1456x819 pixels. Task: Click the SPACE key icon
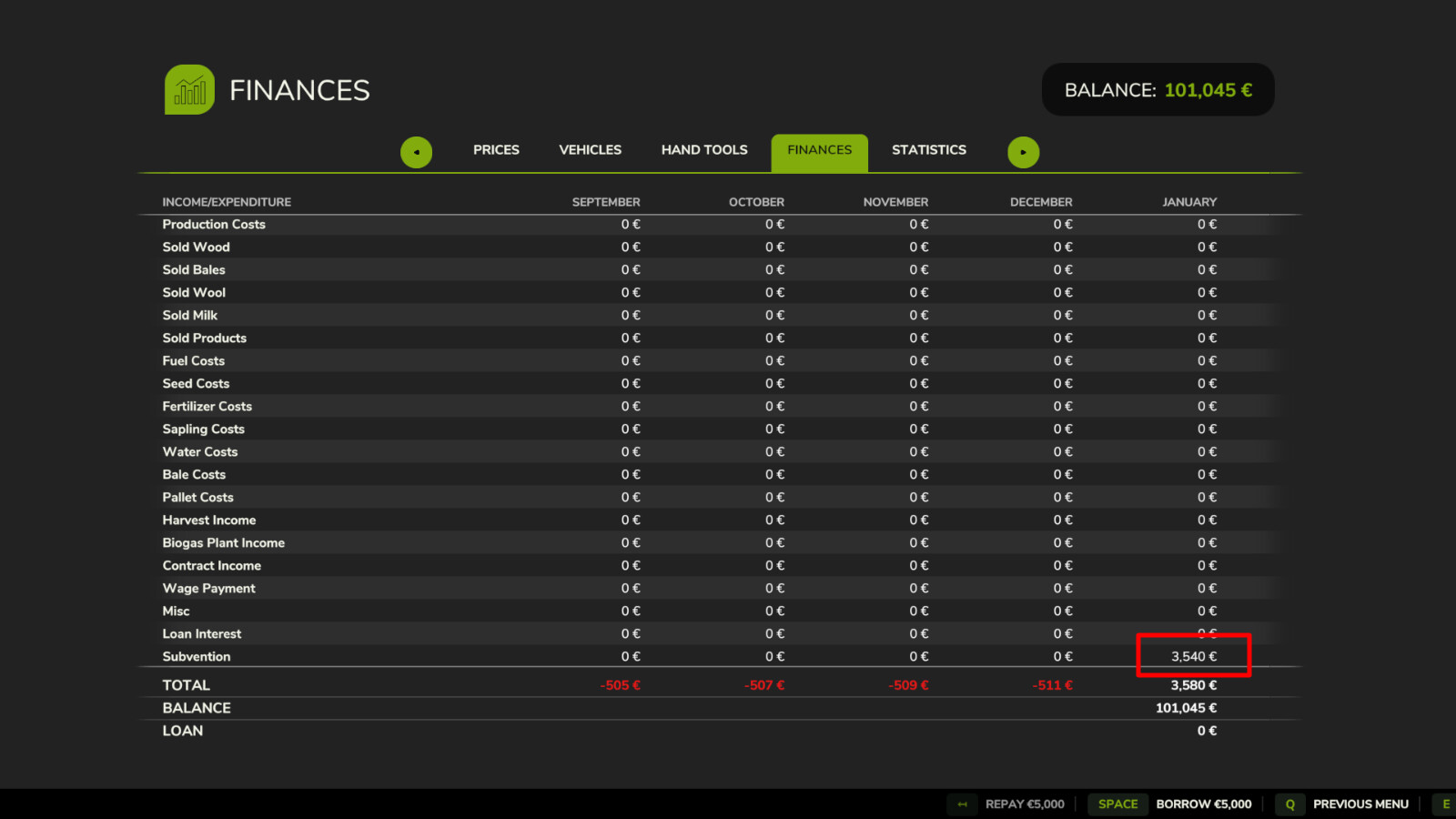(x=1117, y=804)
